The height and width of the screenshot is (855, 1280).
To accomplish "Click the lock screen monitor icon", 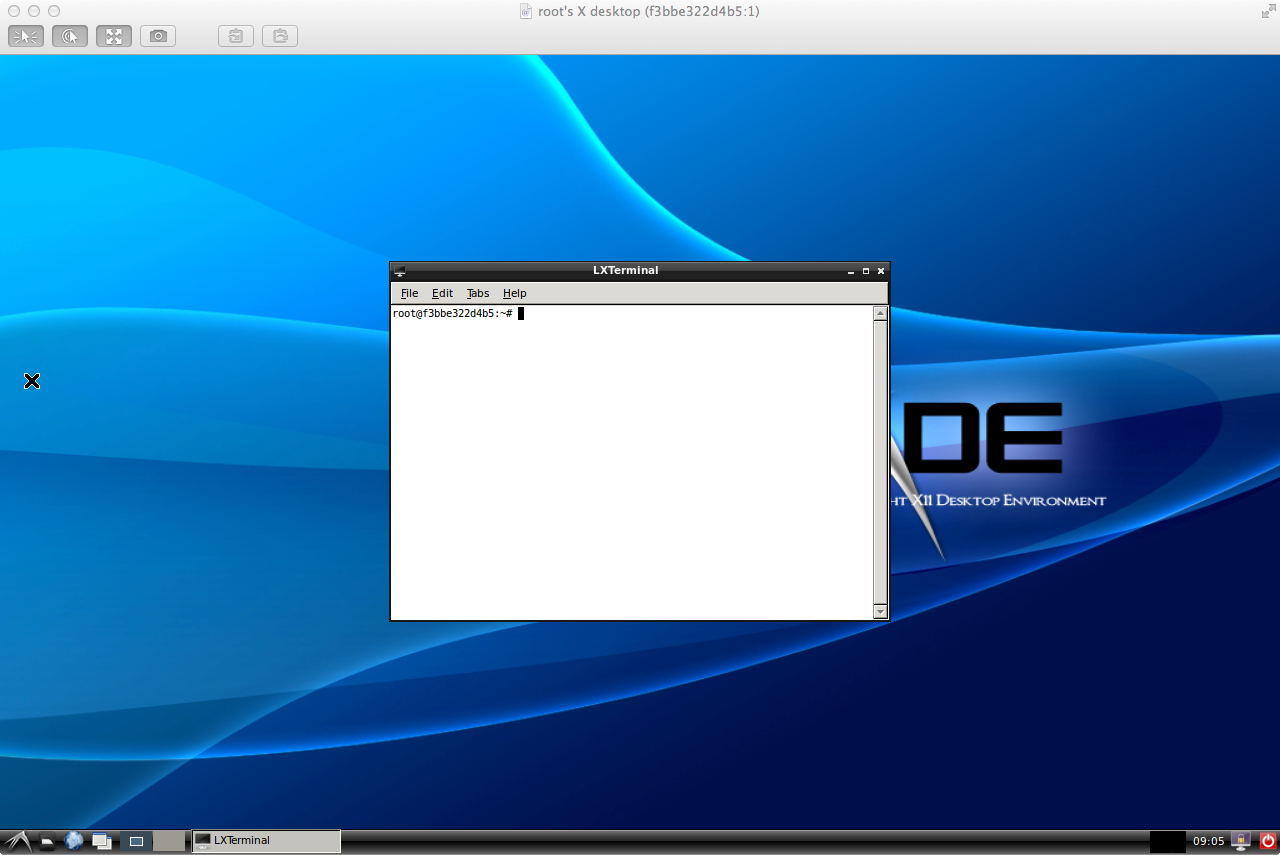I will [x=1241, y=841].
